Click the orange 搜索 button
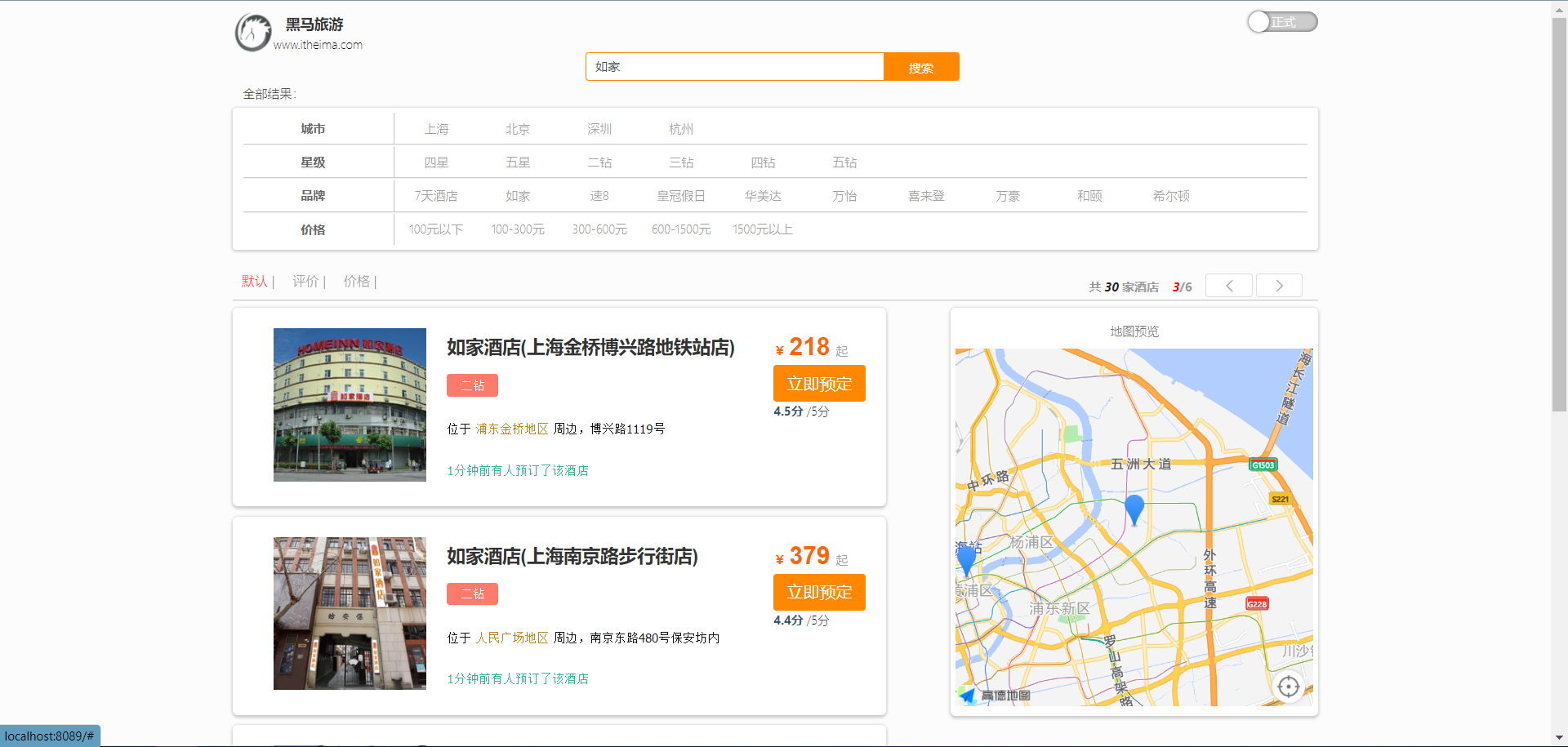The height and width of the screenshot is (747, 1568). click(921, 67)
